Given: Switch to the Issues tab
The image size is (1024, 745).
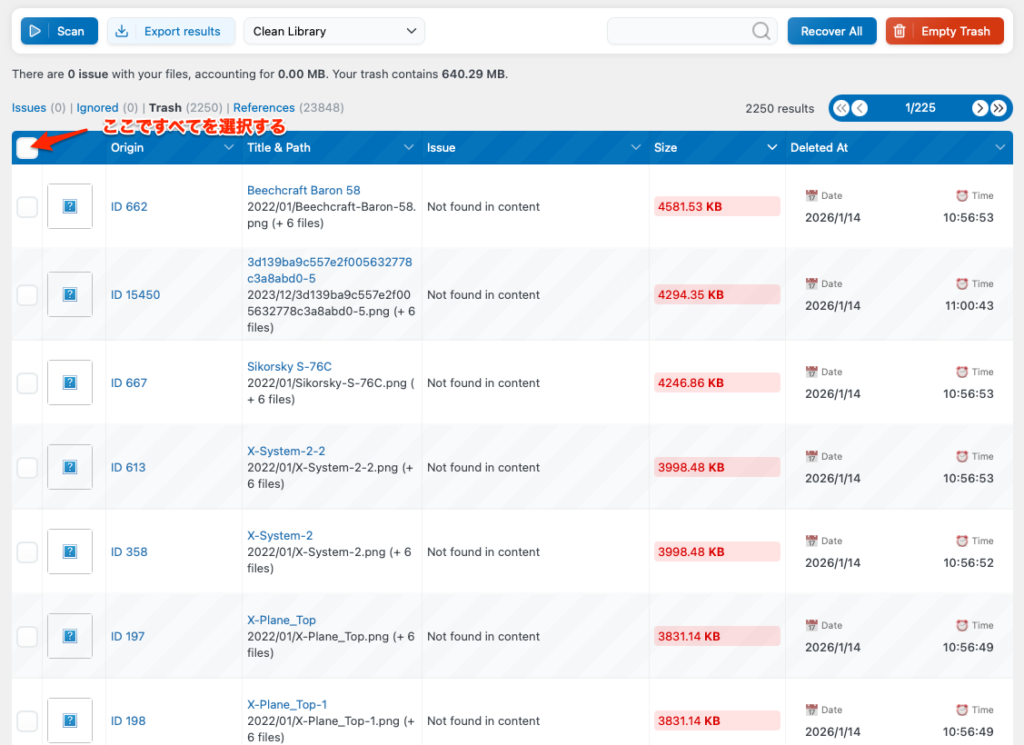Looking at the screenshot, I should [x=29, y=108].
